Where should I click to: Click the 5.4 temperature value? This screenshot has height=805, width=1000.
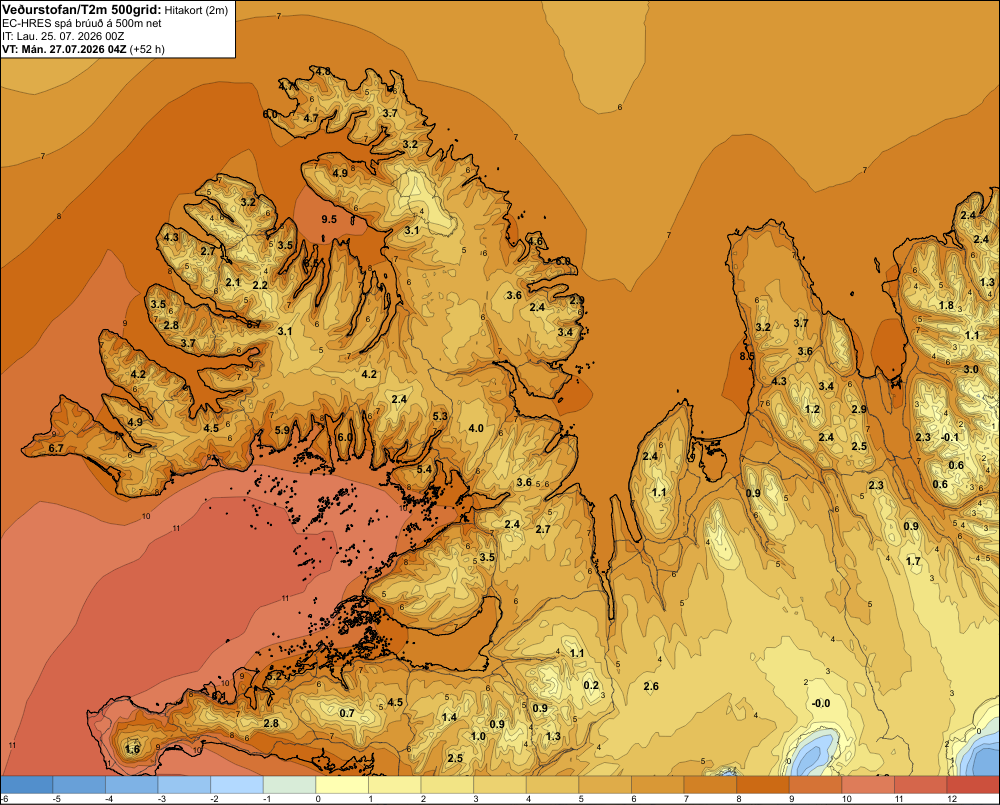pos(424,469)
